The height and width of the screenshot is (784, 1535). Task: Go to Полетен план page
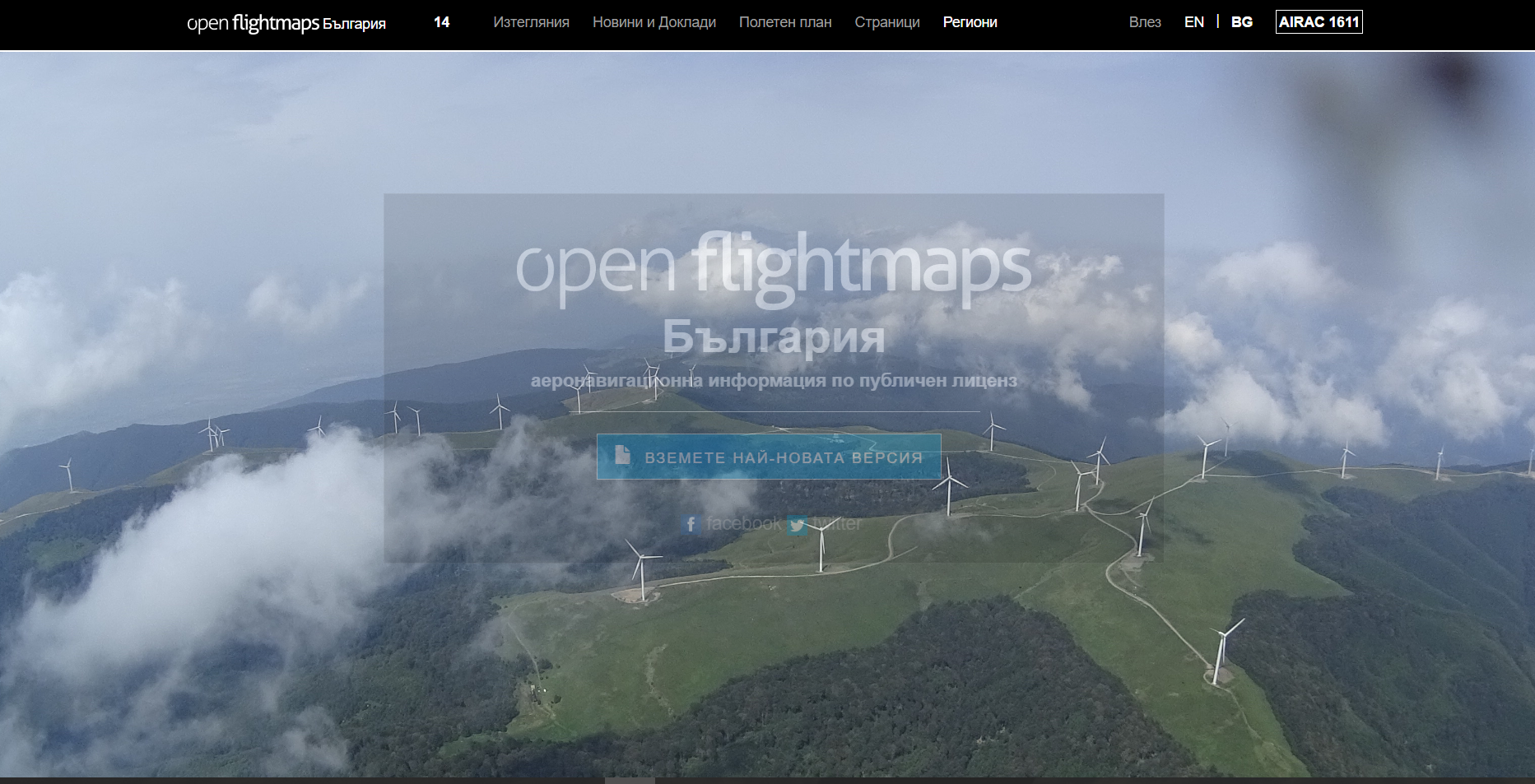click(784, 22)
